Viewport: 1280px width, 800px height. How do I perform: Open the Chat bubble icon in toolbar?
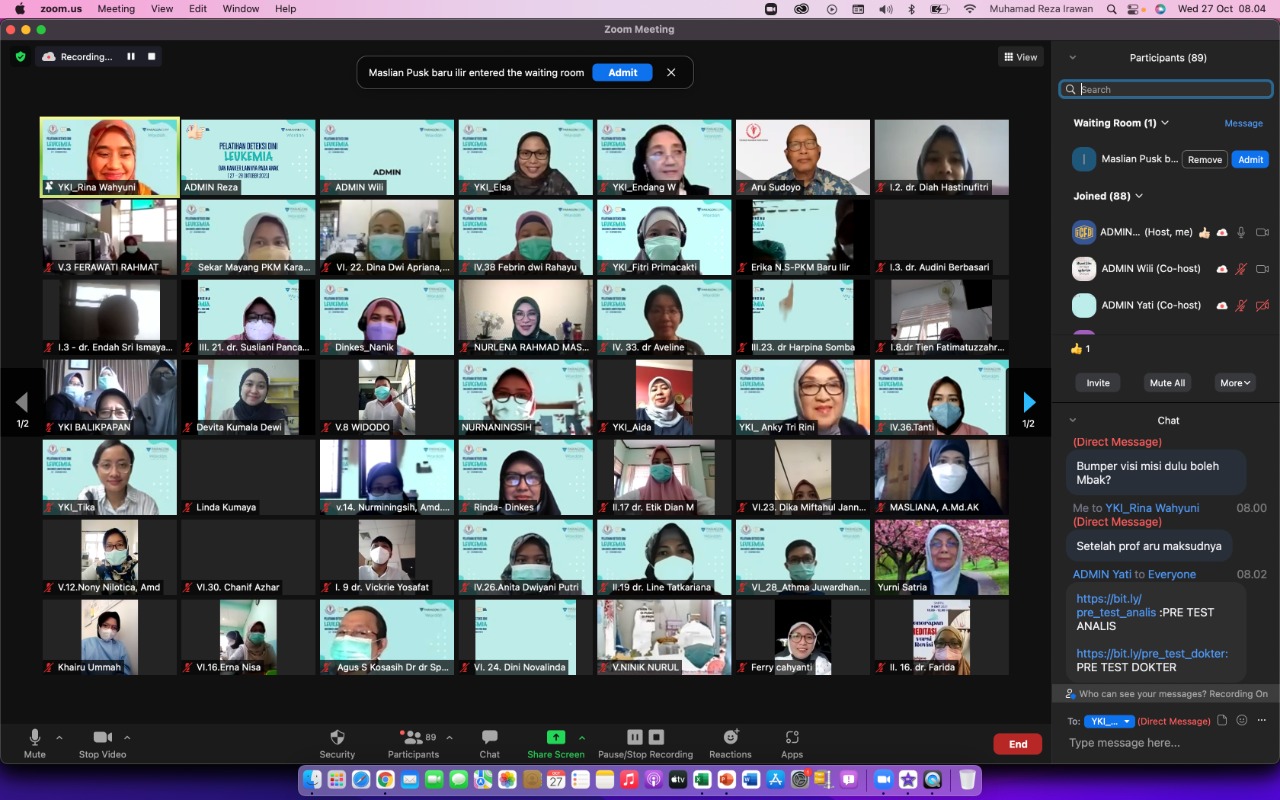489,738
